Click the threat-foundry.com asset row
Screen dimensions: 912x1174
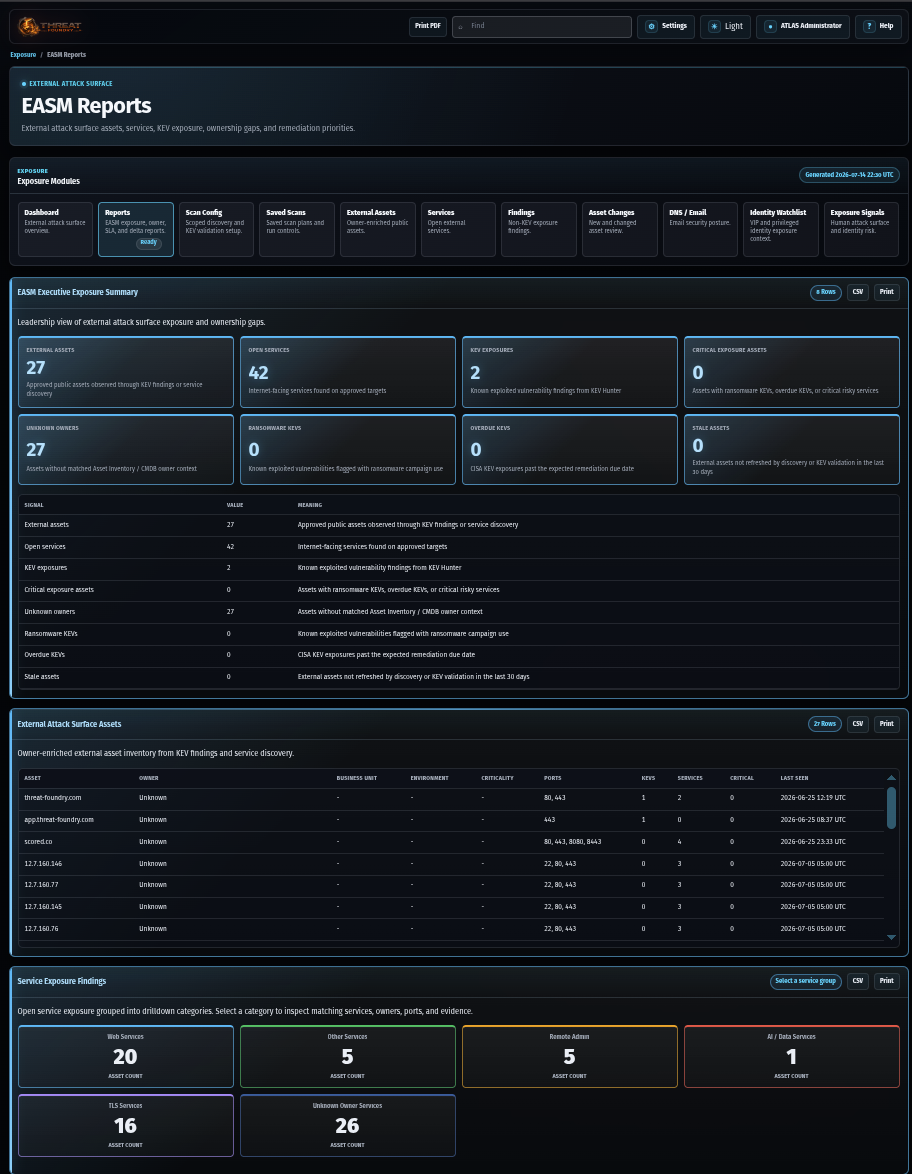[x=451, y=798]
